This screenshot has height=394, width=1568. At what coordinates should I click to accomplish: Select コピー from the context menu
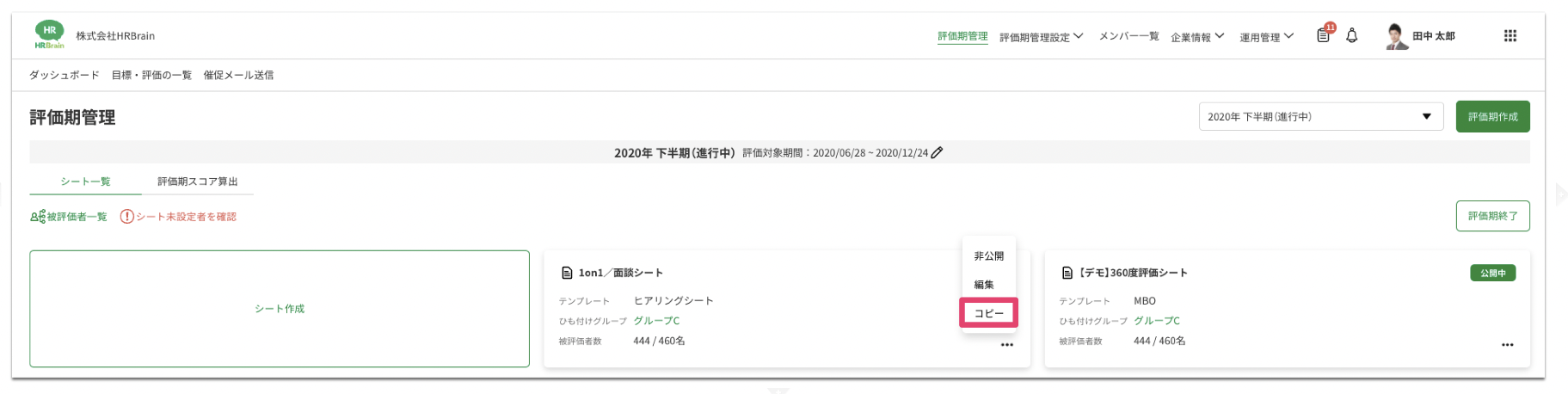point(988,313)
